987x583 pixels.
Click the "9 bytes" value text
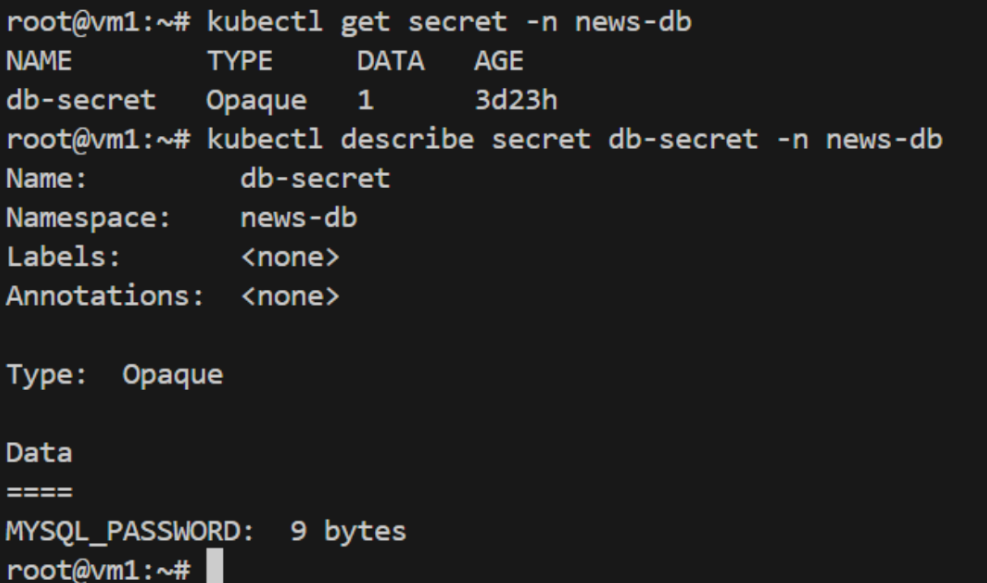tap(348, 531)
